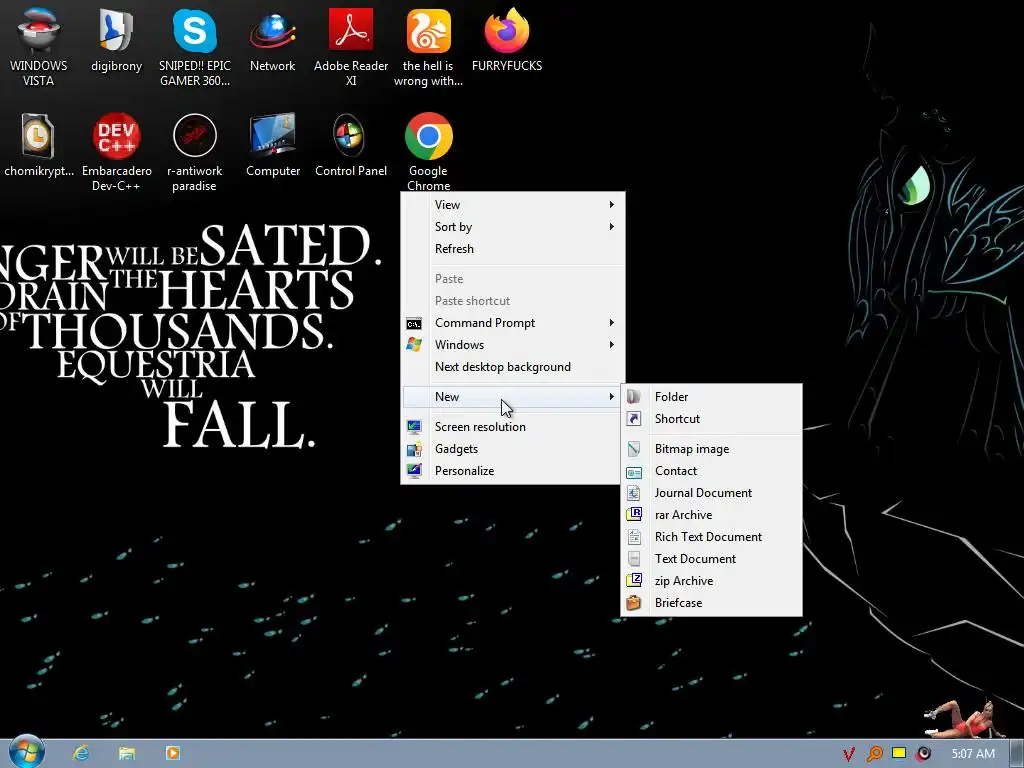Select the Firefox desktop icon
Image resolution: width=1024 pixels, height=768 pixels.
[507, 40]
